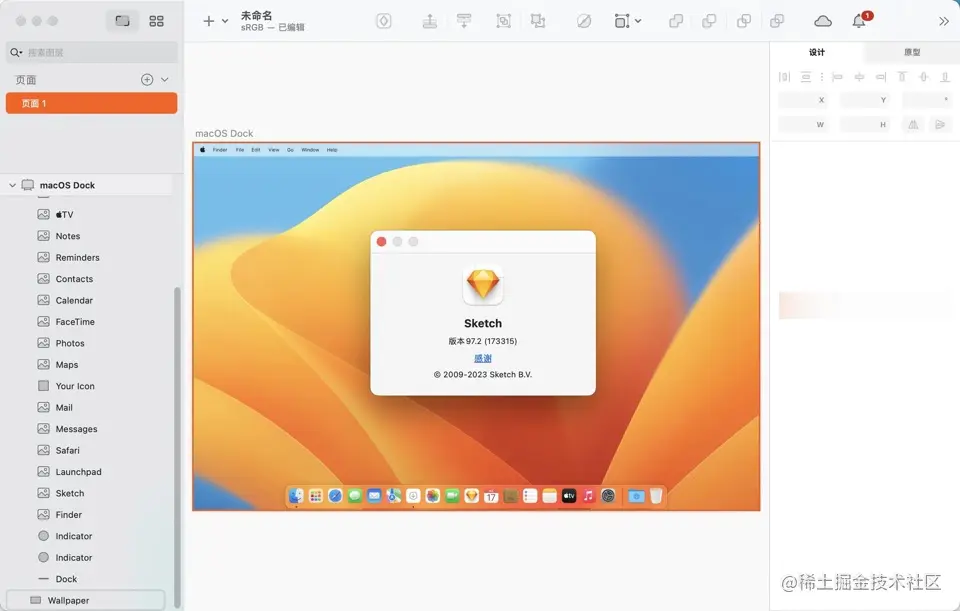The width and height of the screenshot is (960, 611).
Task: Click the Bring Forward toolbar icon
Action: 430,21
